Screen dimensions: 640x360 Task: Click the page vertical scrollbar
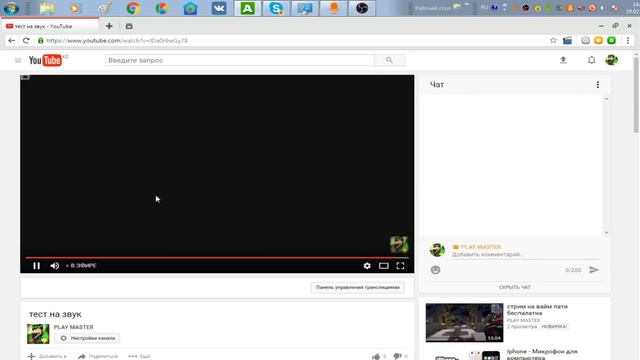coord(636,95)
